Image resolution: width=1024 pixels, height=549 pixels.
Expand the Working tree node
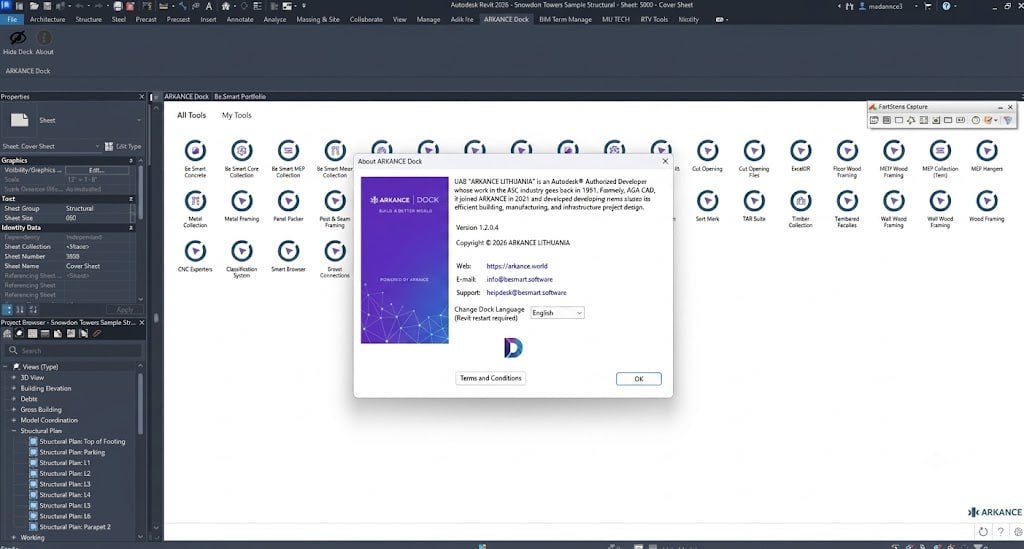tap(14, 537)
